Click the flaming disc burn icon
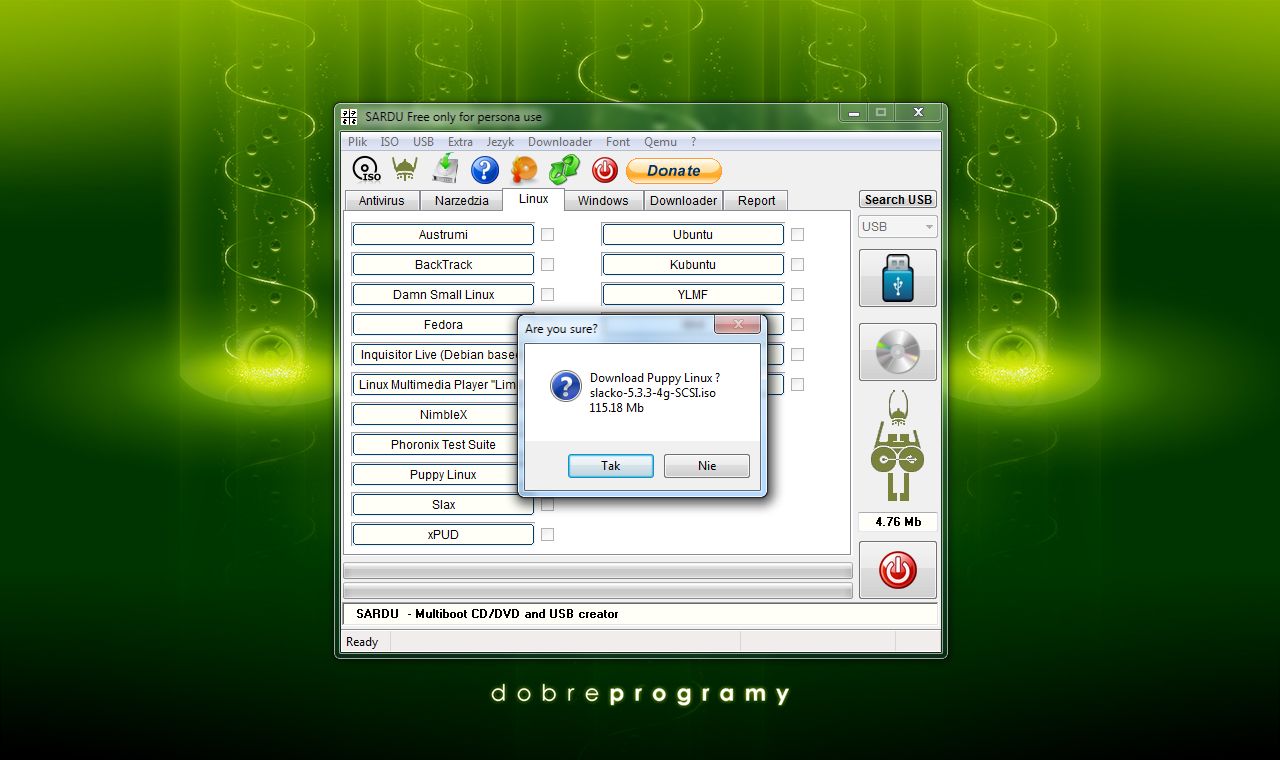 [524, 170]
